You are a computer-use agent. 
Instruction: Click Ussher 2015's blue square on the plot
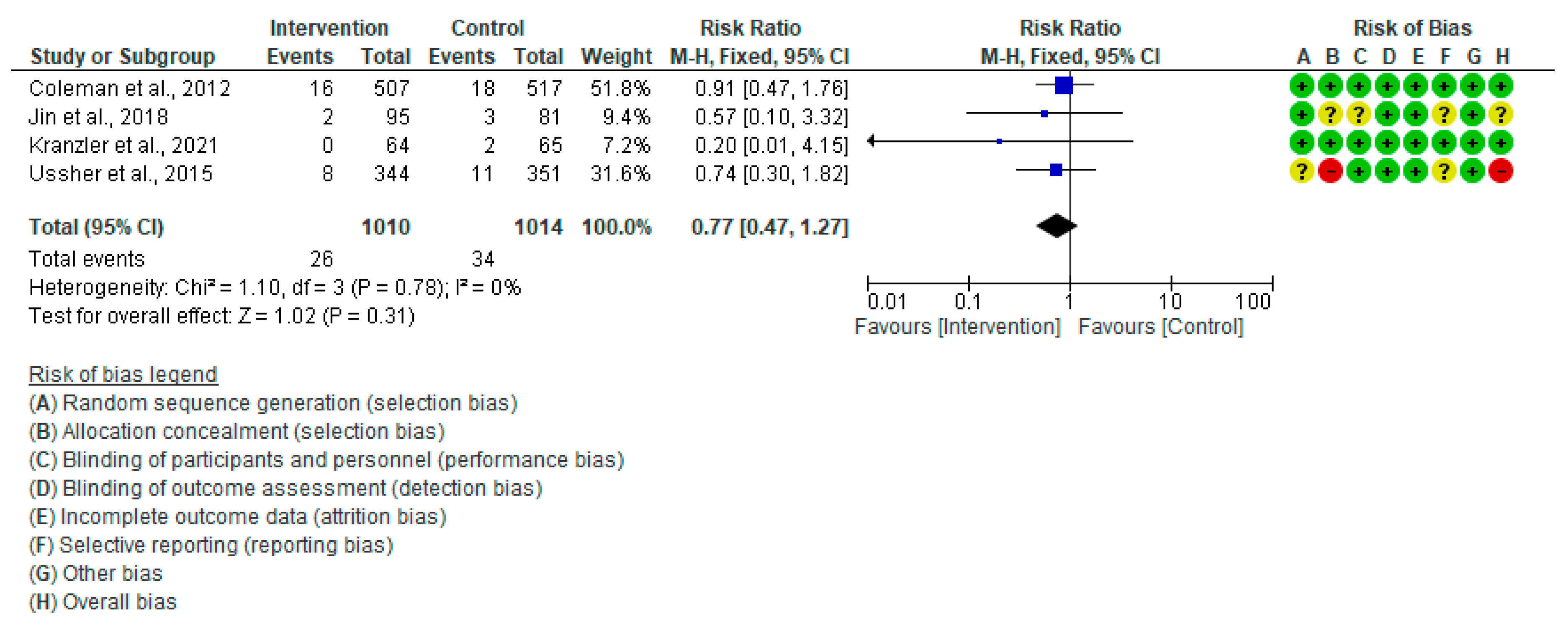[1056, 170]
